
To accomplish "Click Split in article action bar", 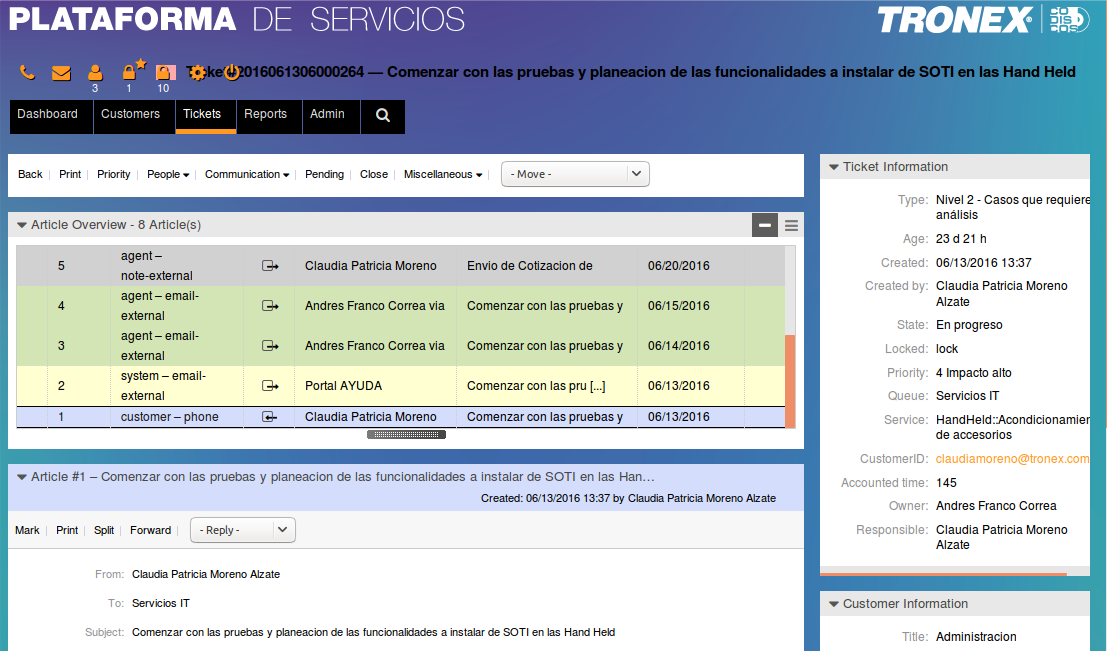I will pyautogui.click(x=104, y=530).
